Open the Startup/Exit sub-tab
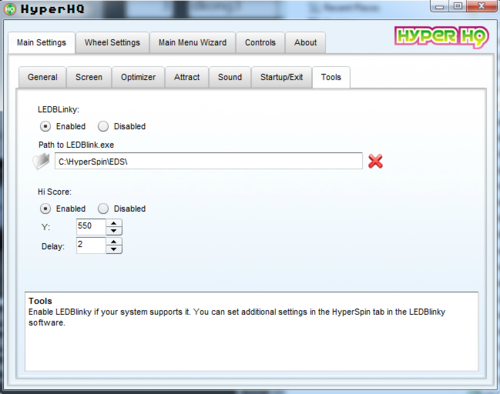 (x=282, y=77)
